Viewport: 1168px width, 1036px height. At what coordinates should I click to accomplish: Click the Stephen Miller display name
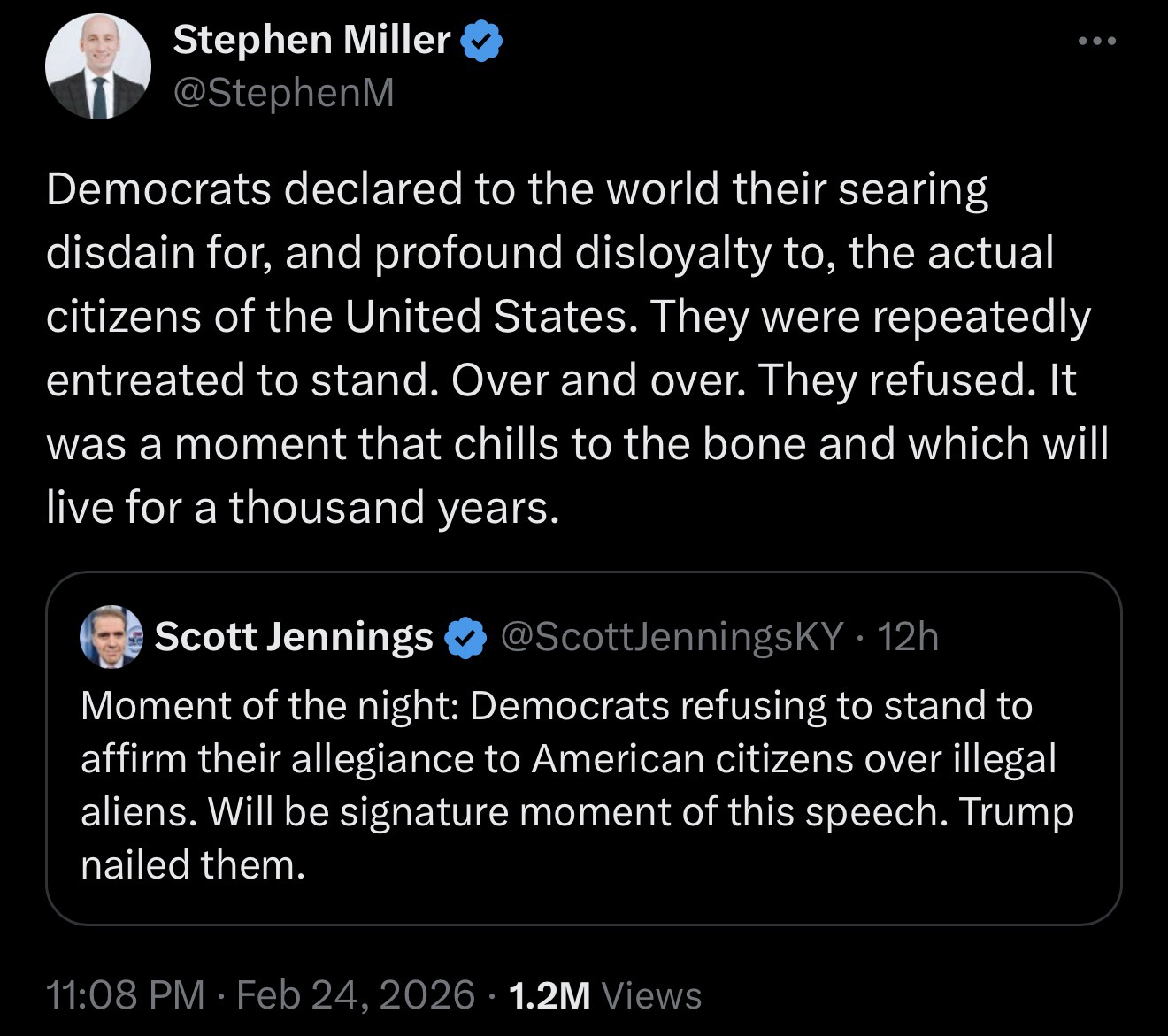[311, 40]
